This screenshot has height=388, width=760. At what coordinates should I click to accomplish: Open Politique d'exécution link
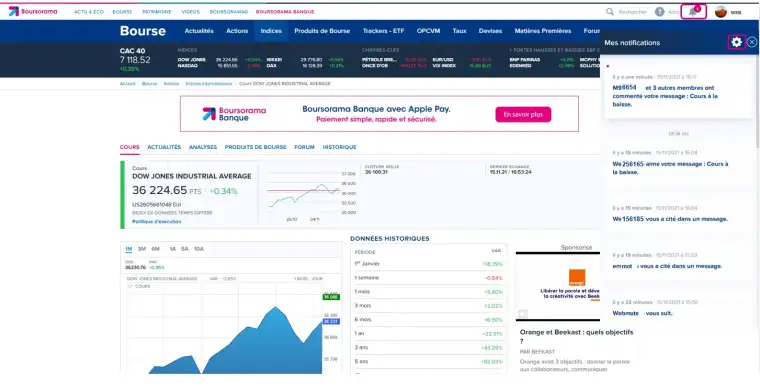coord(157,221)
